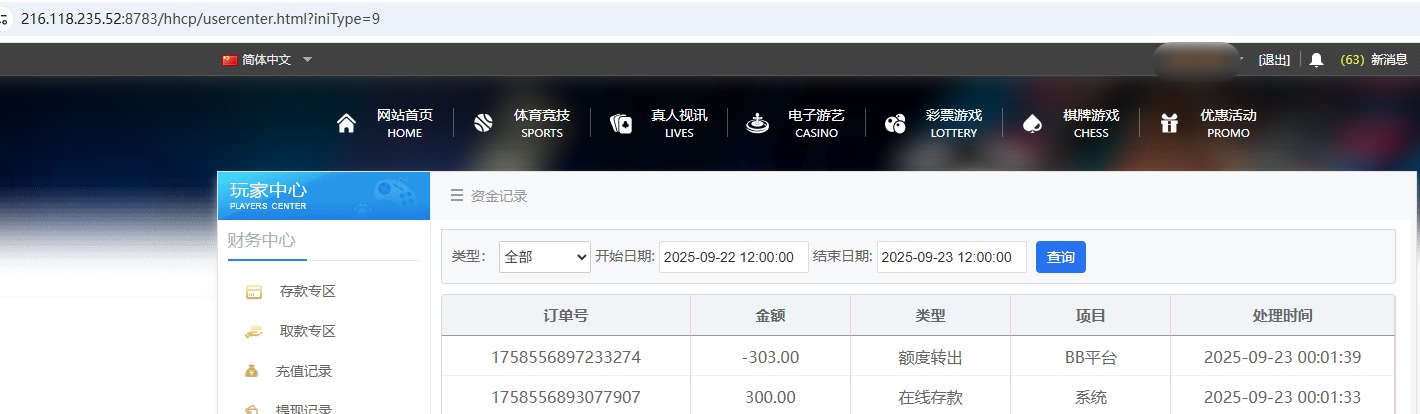Click the 查询 search button
This screenshot has height=414, width=1420.
coord(1061,257)
